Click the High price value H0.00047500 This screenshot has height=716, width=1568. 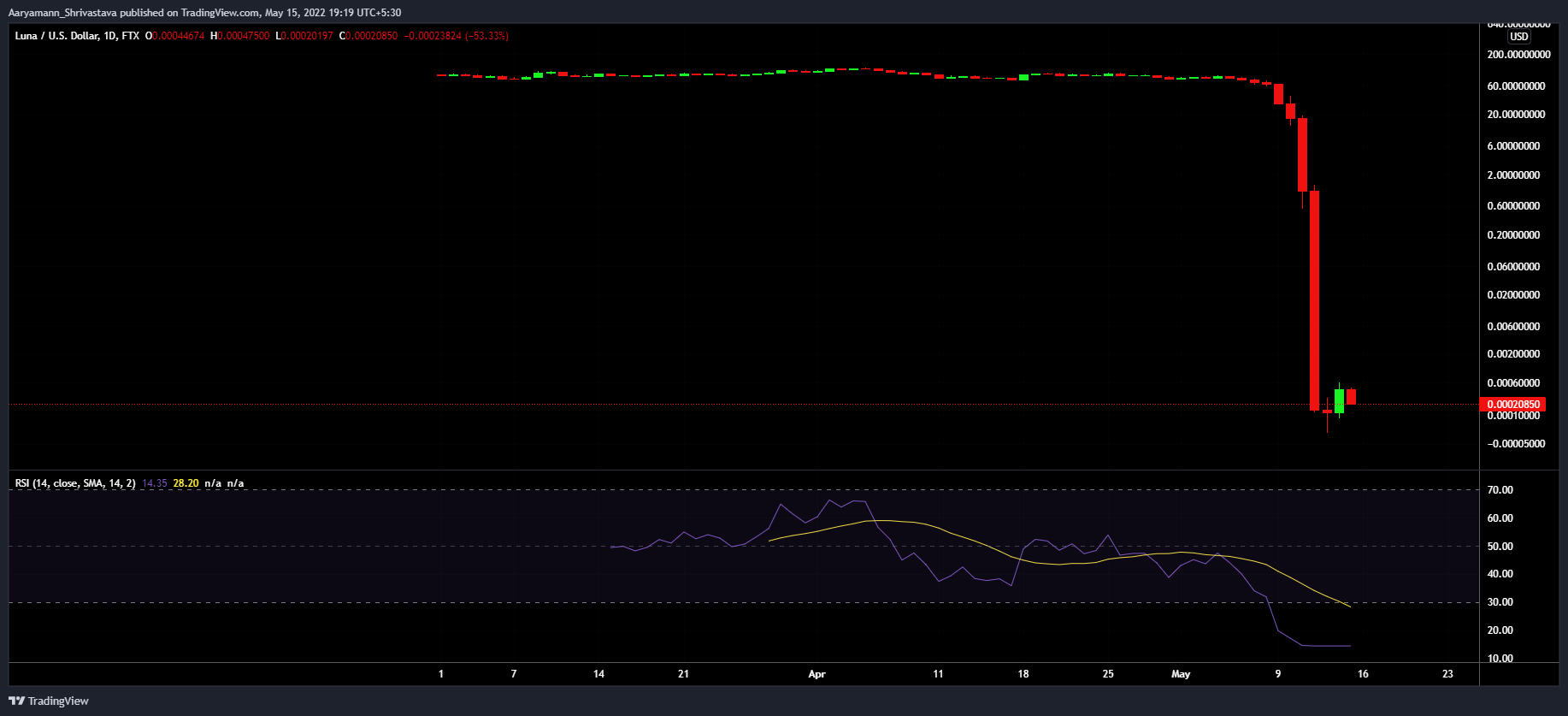[240, 36]
